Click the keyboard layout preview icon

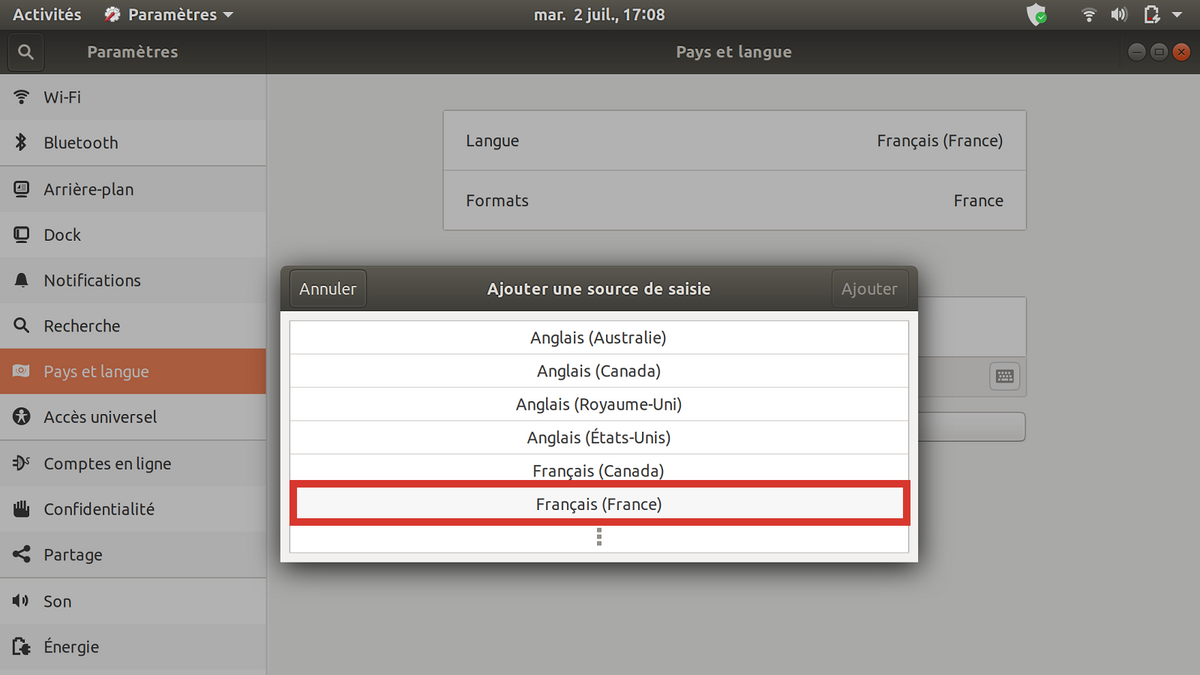click(1005, 376)
